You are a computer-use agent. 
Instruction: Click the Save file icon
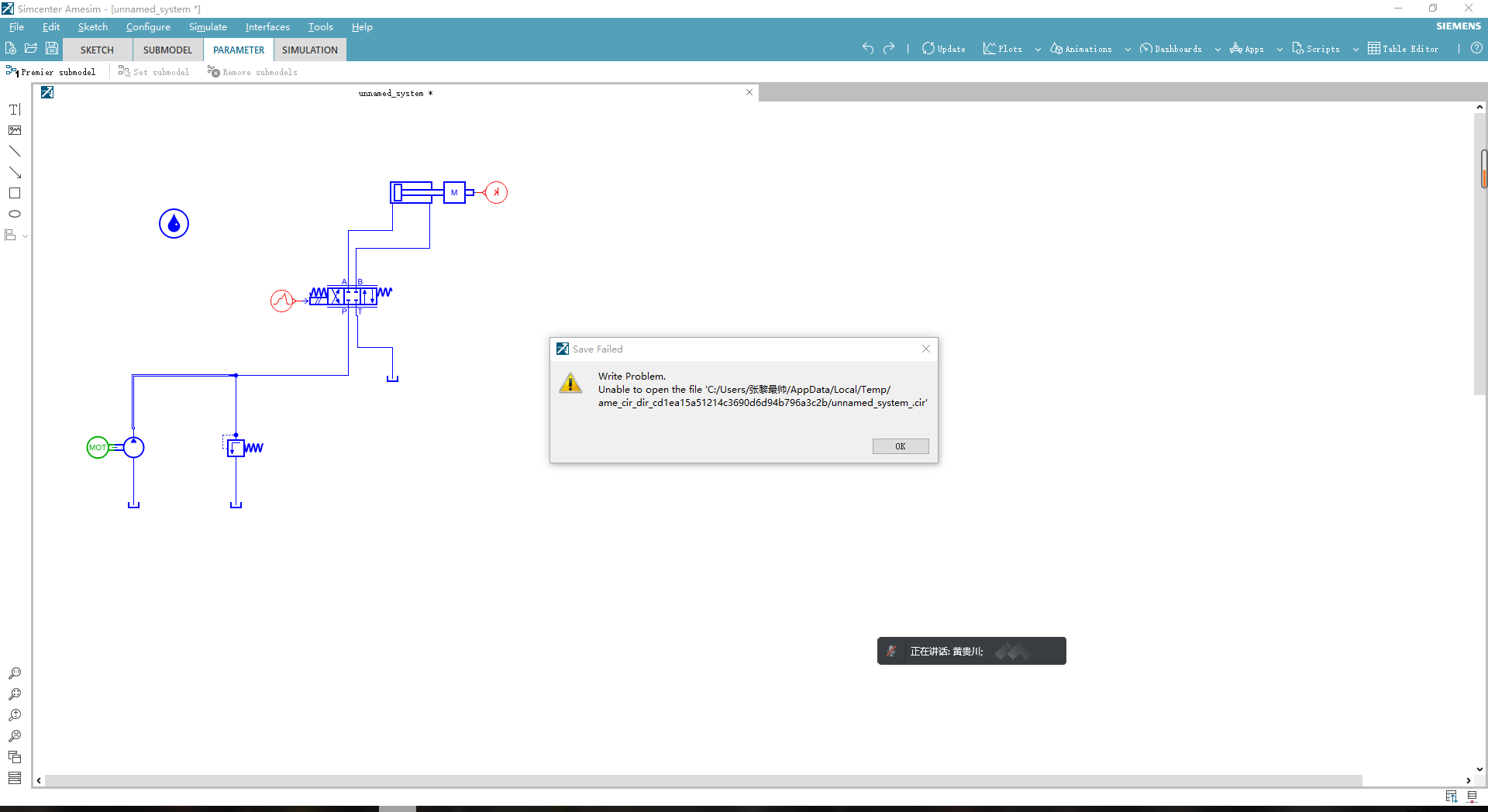(52, 48)
